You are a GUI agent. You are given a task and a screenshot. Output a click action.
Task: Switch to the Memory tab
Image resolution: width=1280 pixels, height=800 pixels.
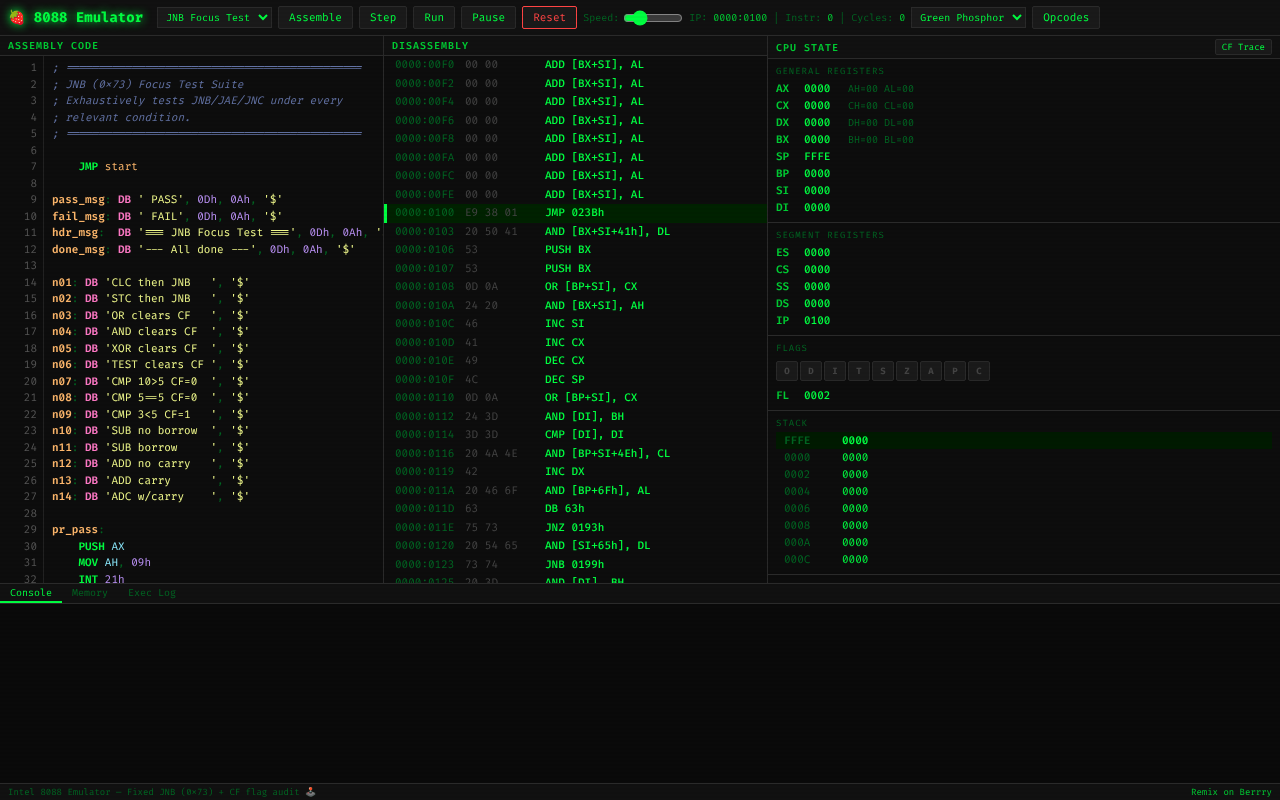(90, 593)
